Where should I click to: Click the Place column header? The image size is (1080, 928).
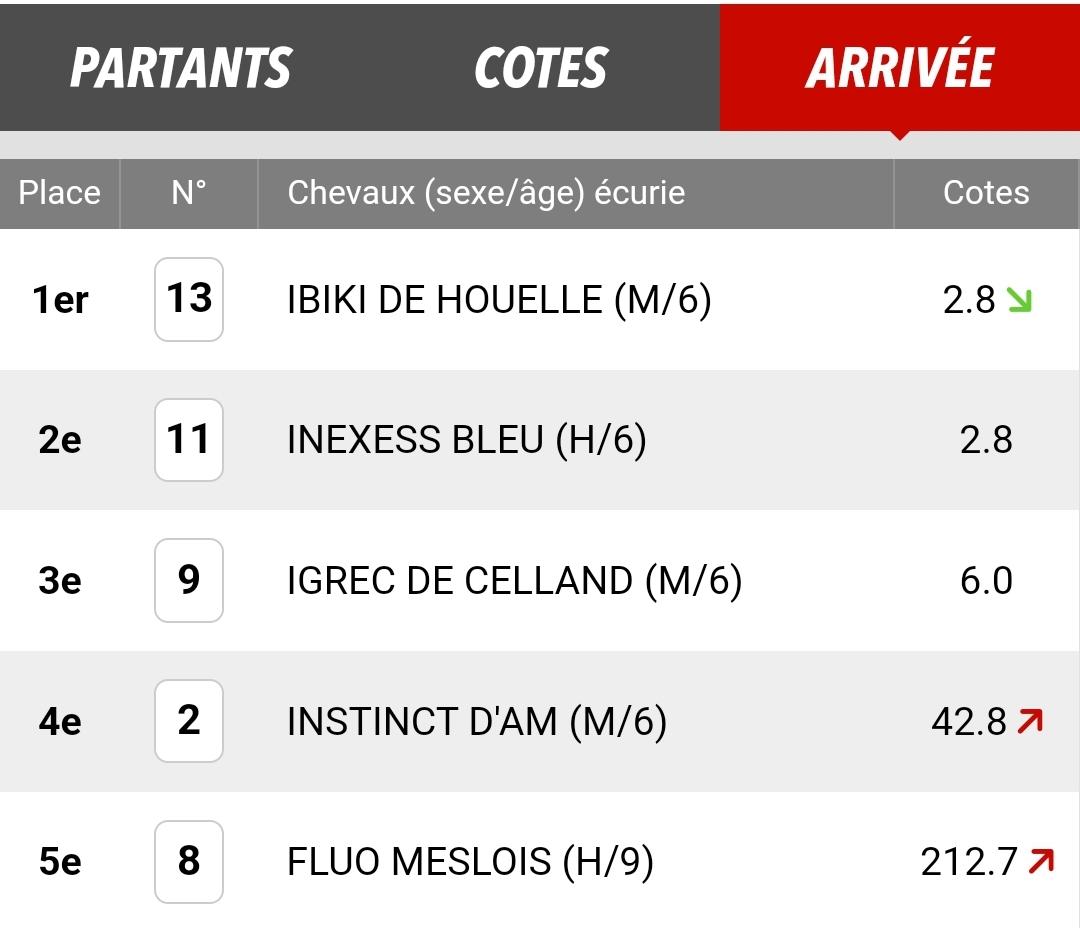[59, 193]
